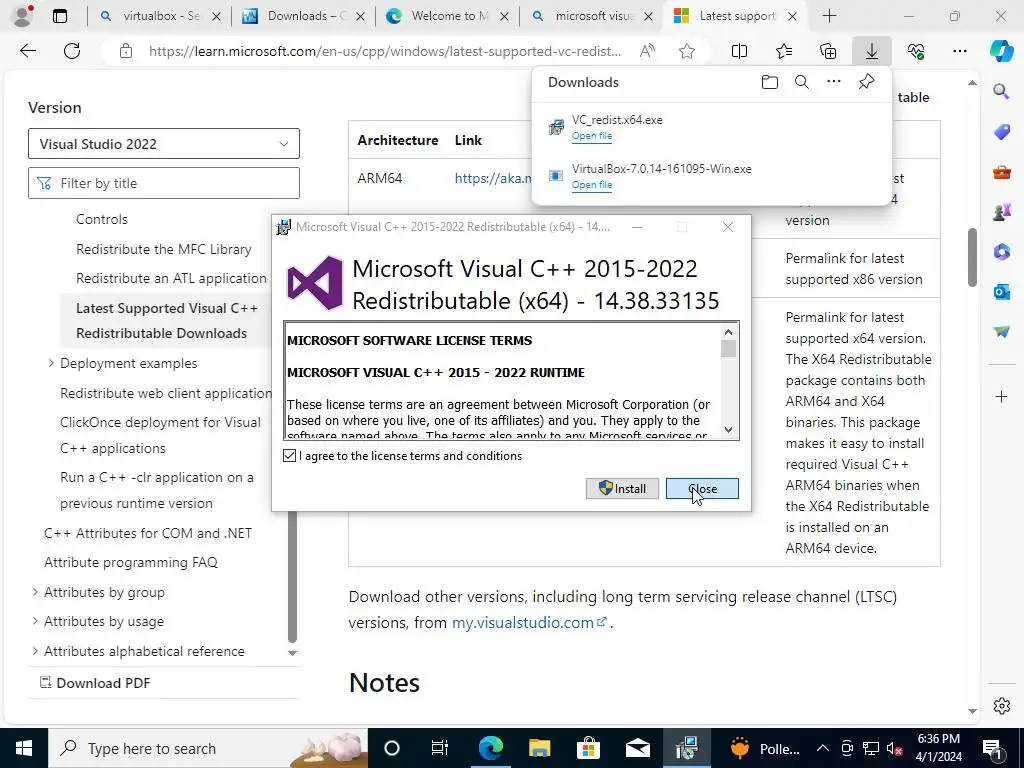Viewport: 1024px width, 768px height.
Task: Click the taskbar search box
Action: 208,748
